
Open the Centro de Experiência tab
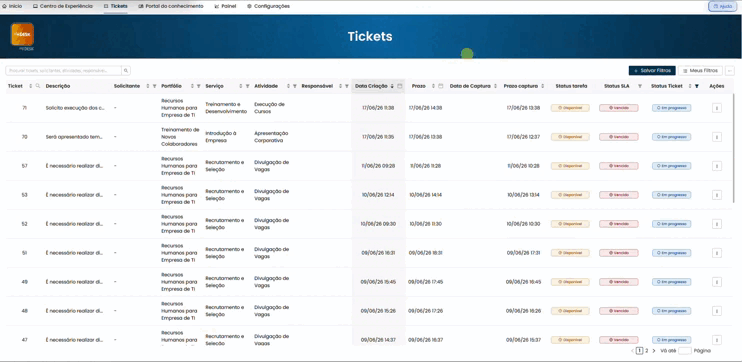click(63, 6)
